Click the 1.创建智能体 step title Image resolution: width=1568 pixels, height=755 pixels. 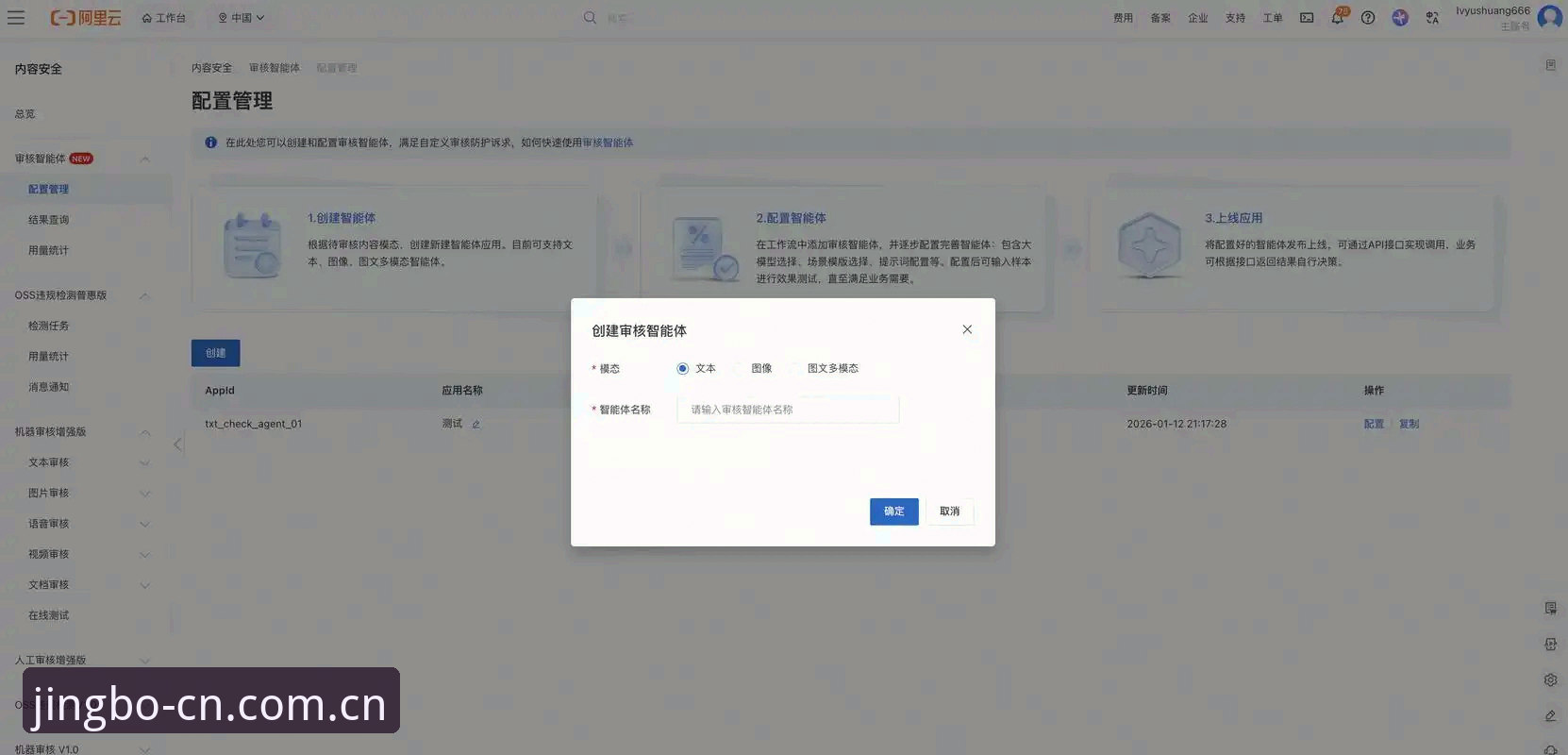342,218
